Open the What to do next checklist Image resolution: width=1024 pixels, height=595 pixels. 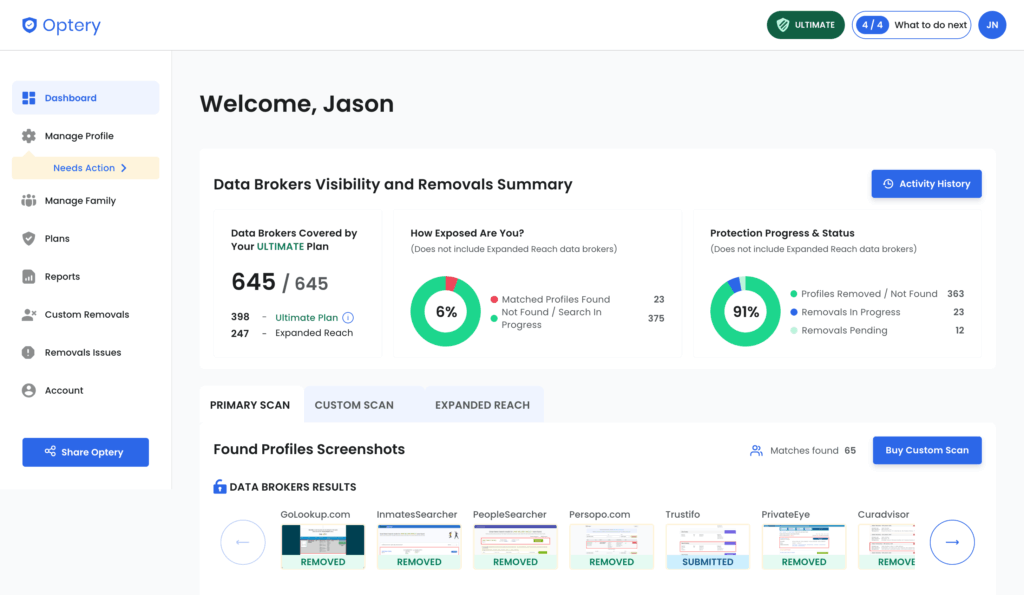[911, 25]
